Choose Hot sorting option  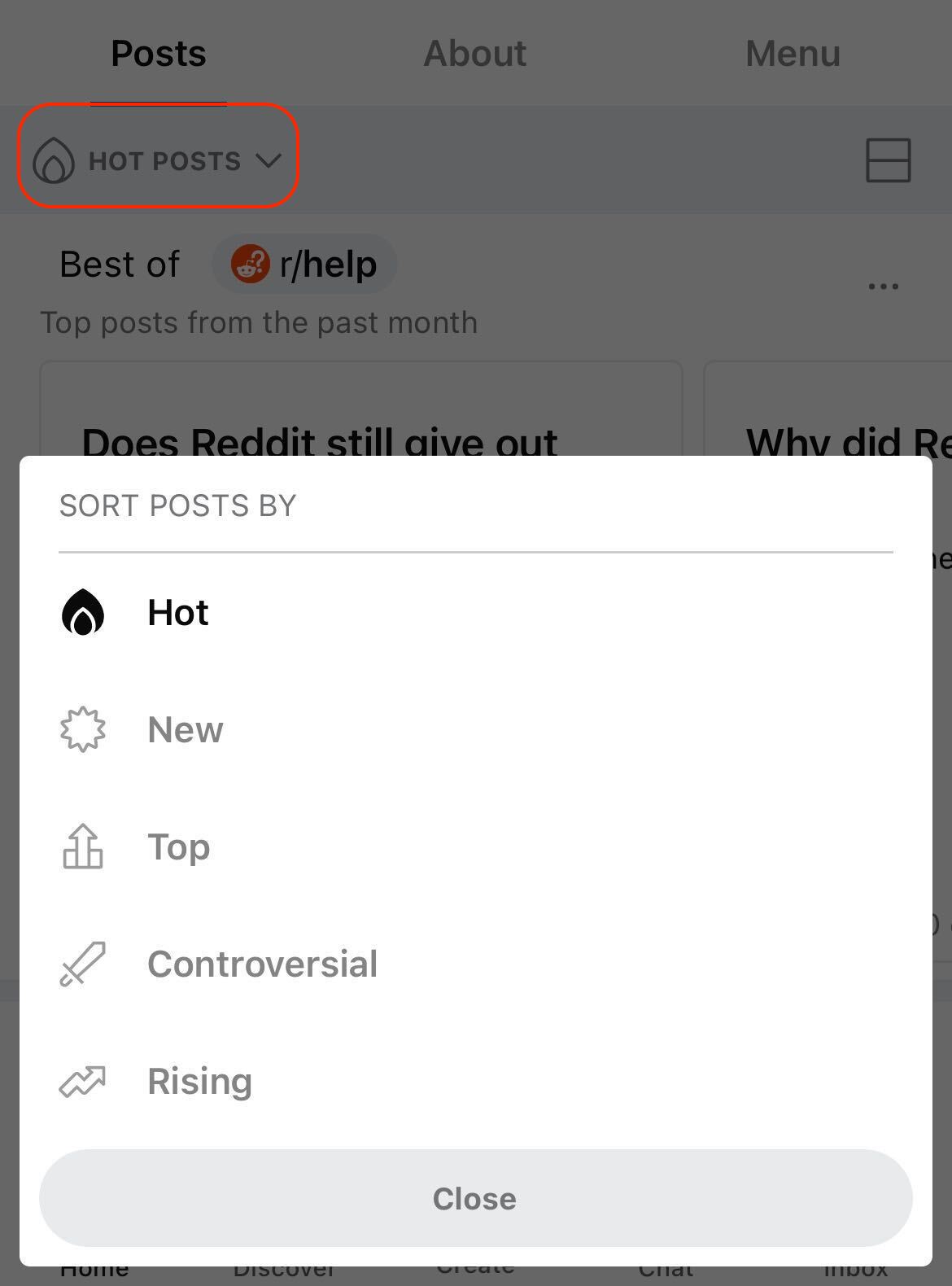coord(476,612)
